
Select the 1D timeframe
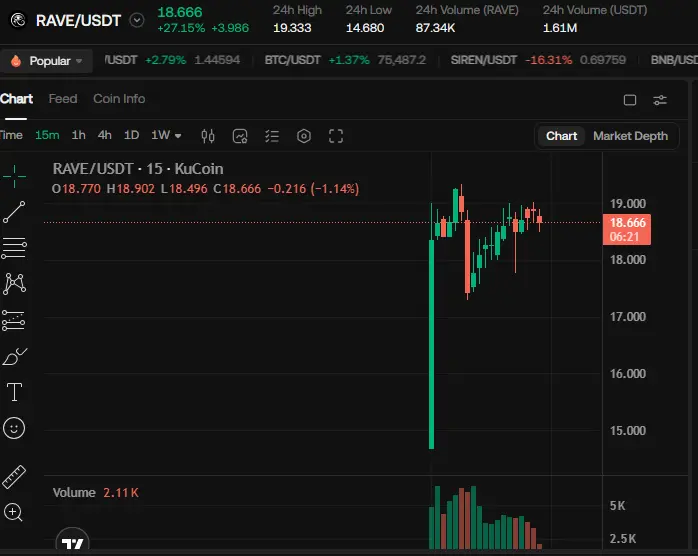131,135
